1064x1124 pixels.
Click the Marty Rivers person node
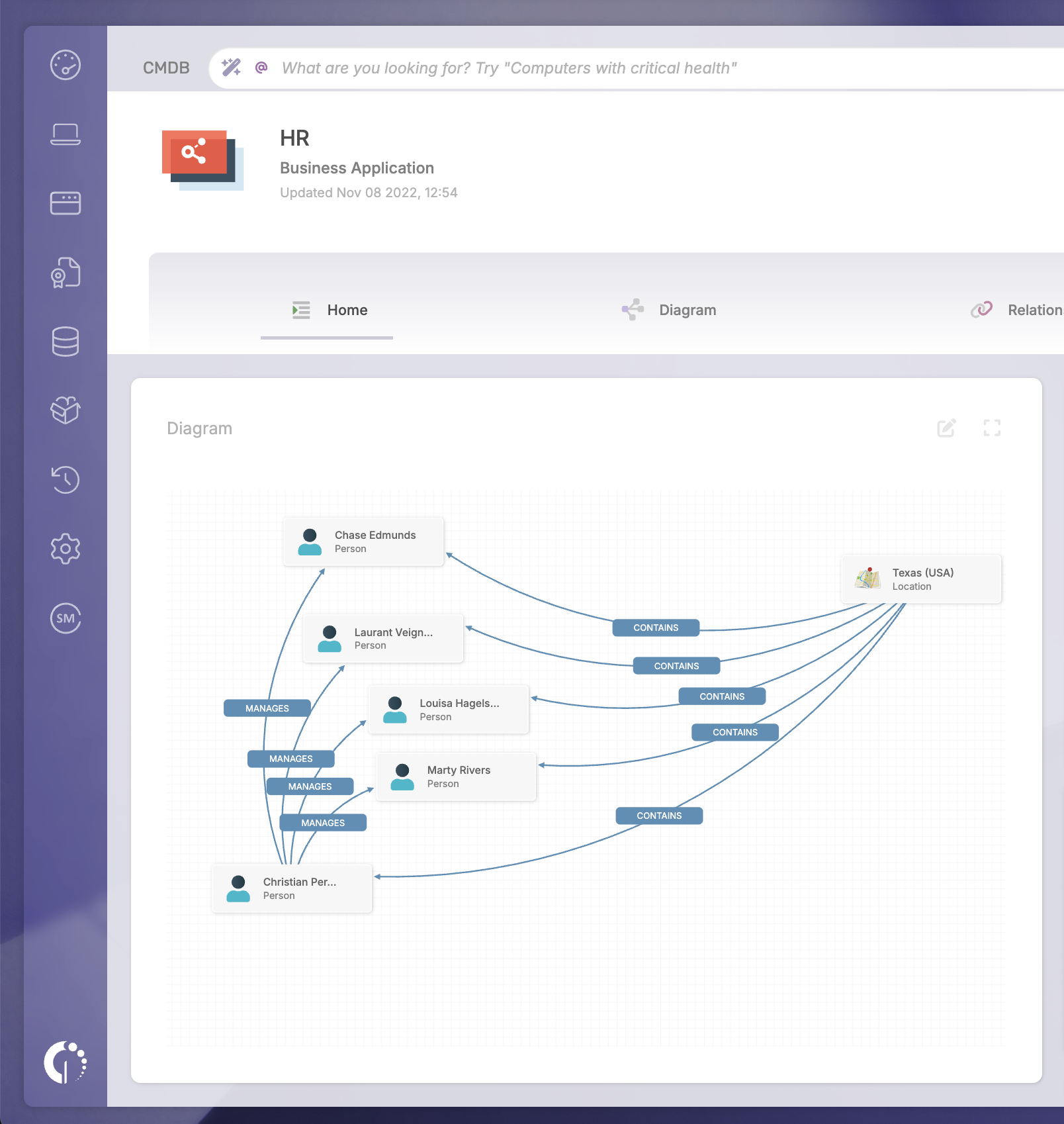pyautogui.click(x=456, y=776)
